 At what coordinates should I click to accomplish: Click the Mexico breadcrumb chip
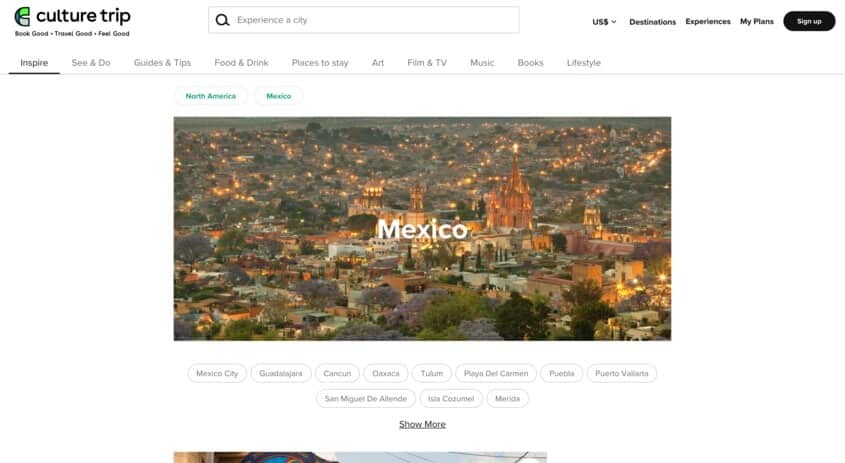[279, 96]
